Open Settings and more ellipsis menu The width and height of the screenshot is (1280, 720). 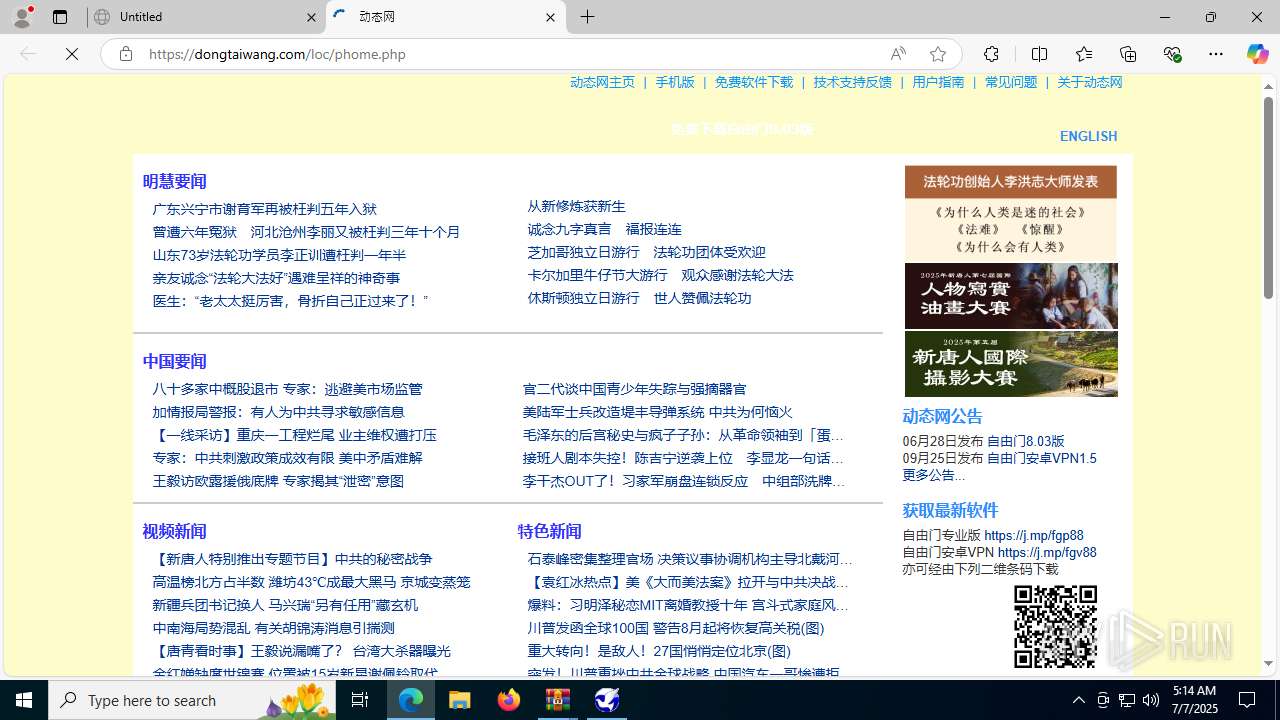pyautogui.click(x=1216, y=54)
